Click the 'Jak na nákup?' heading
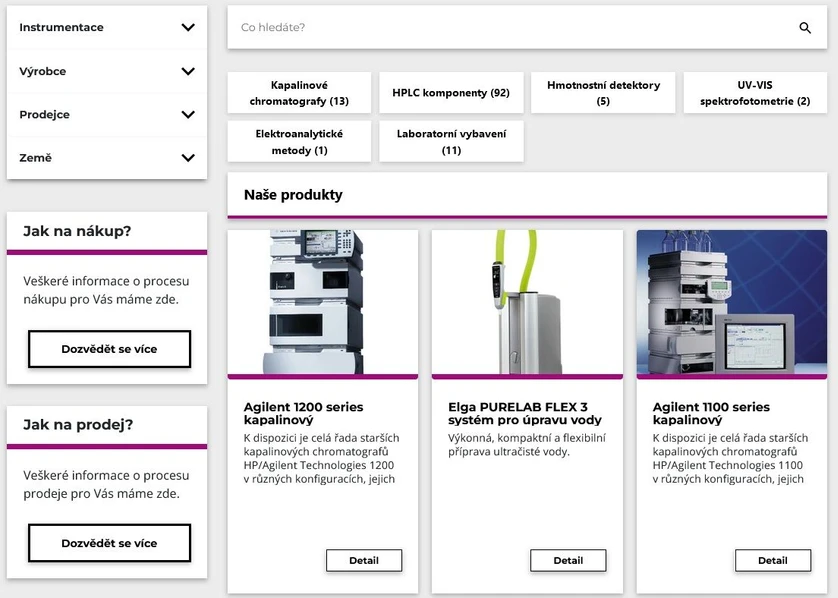 77,231
